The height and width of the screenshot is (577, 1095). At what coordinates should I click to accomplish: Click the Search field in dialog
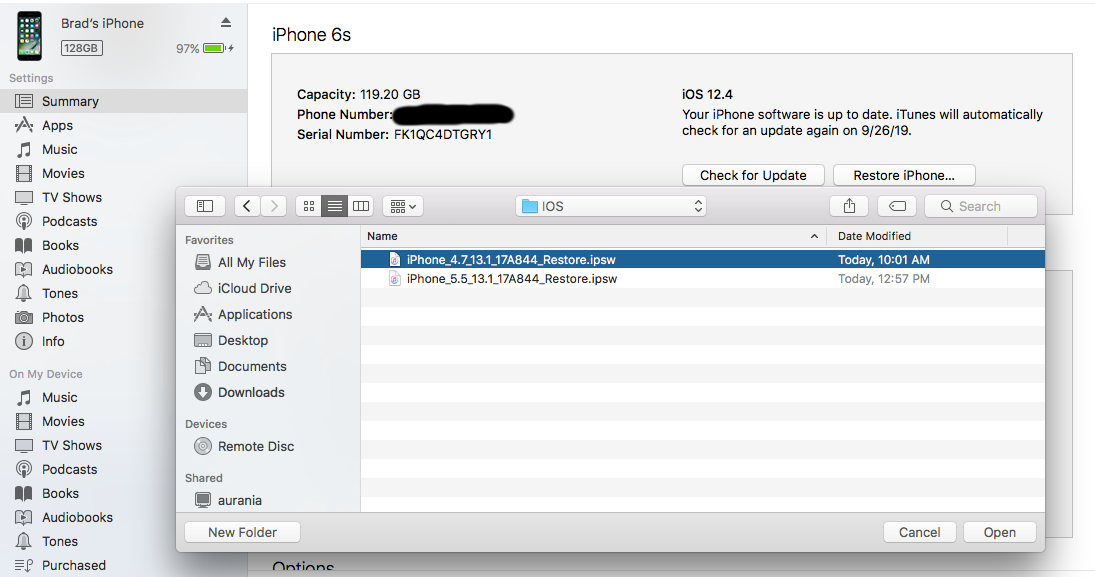980,206
